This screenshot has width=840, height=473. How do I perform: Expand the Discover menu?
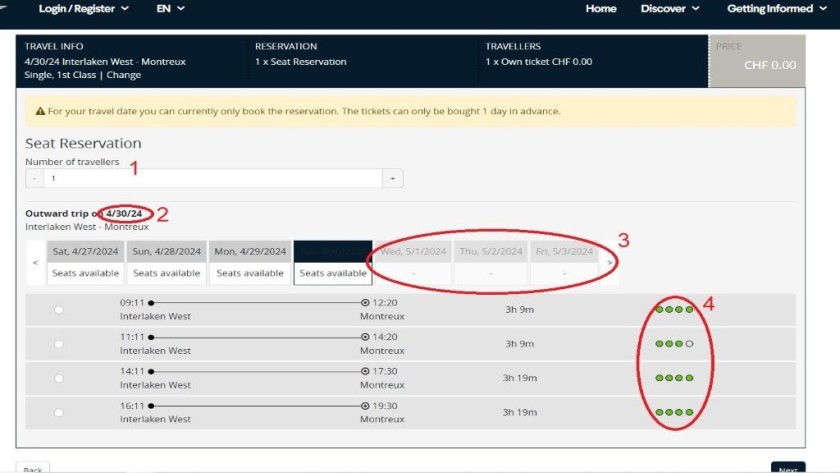point(670,9)
